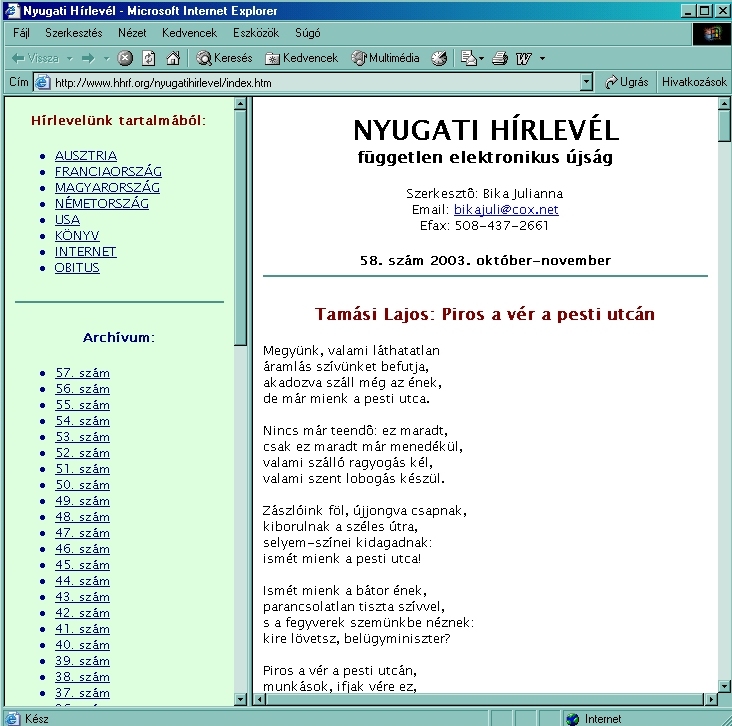This screenshot has width=732, height=726.
Task: Open the Fájl menu
Action: tap(21, 33)
